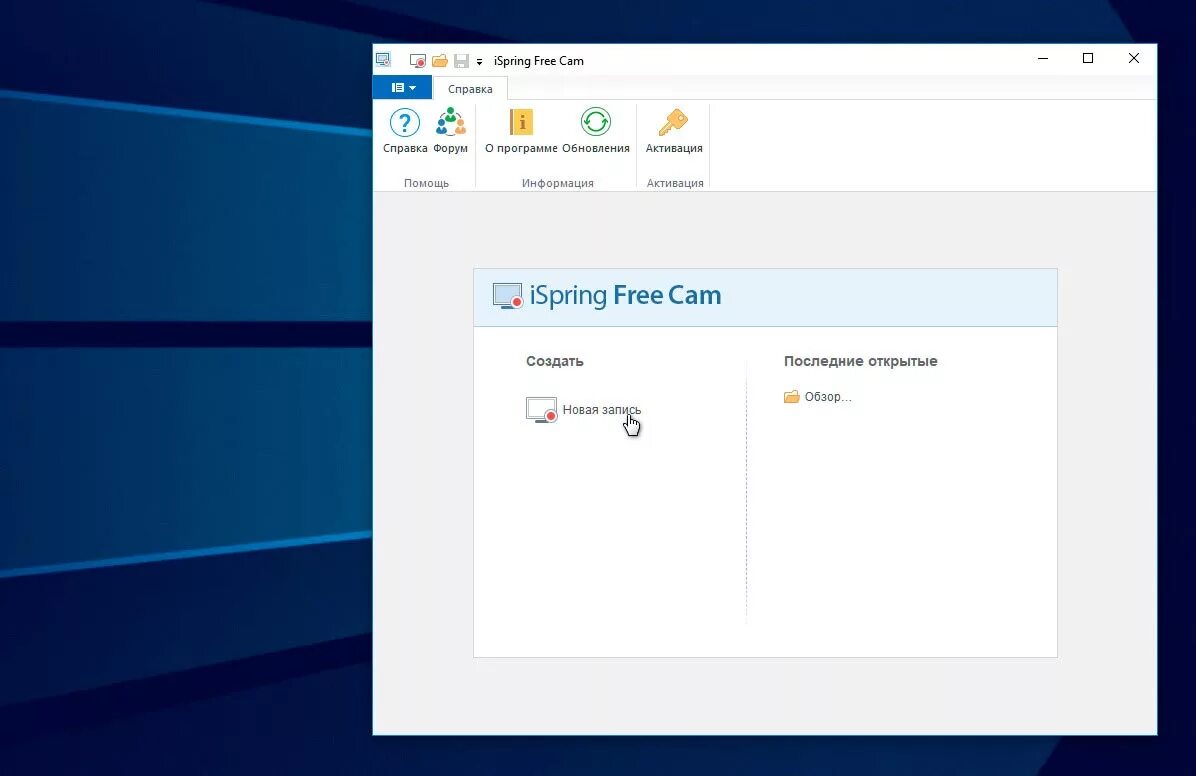Minimize the iSpring Free Cam window
This screenshot has height=776, width=1196.
1043,59
